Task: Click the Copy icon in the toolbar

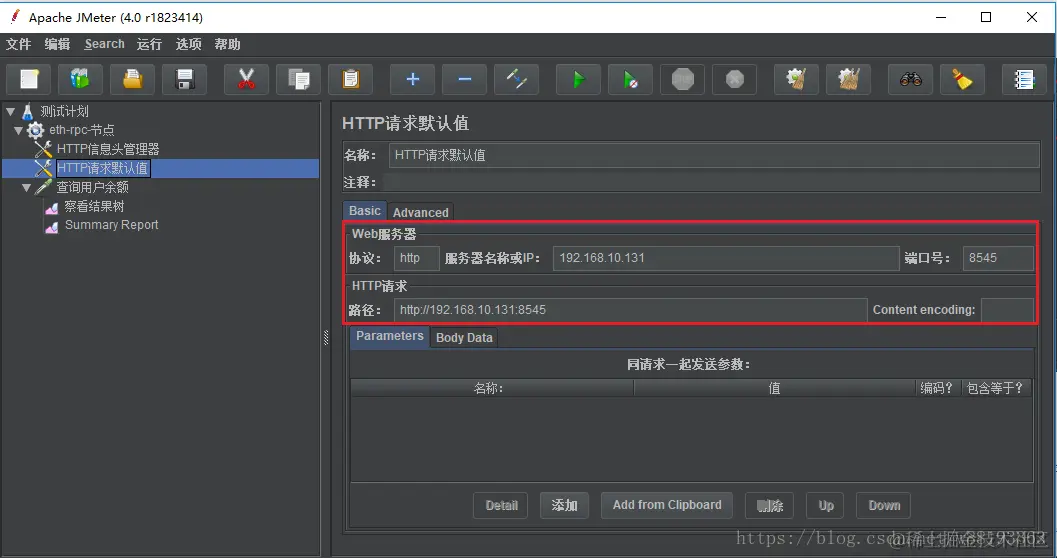Action: 299,80
